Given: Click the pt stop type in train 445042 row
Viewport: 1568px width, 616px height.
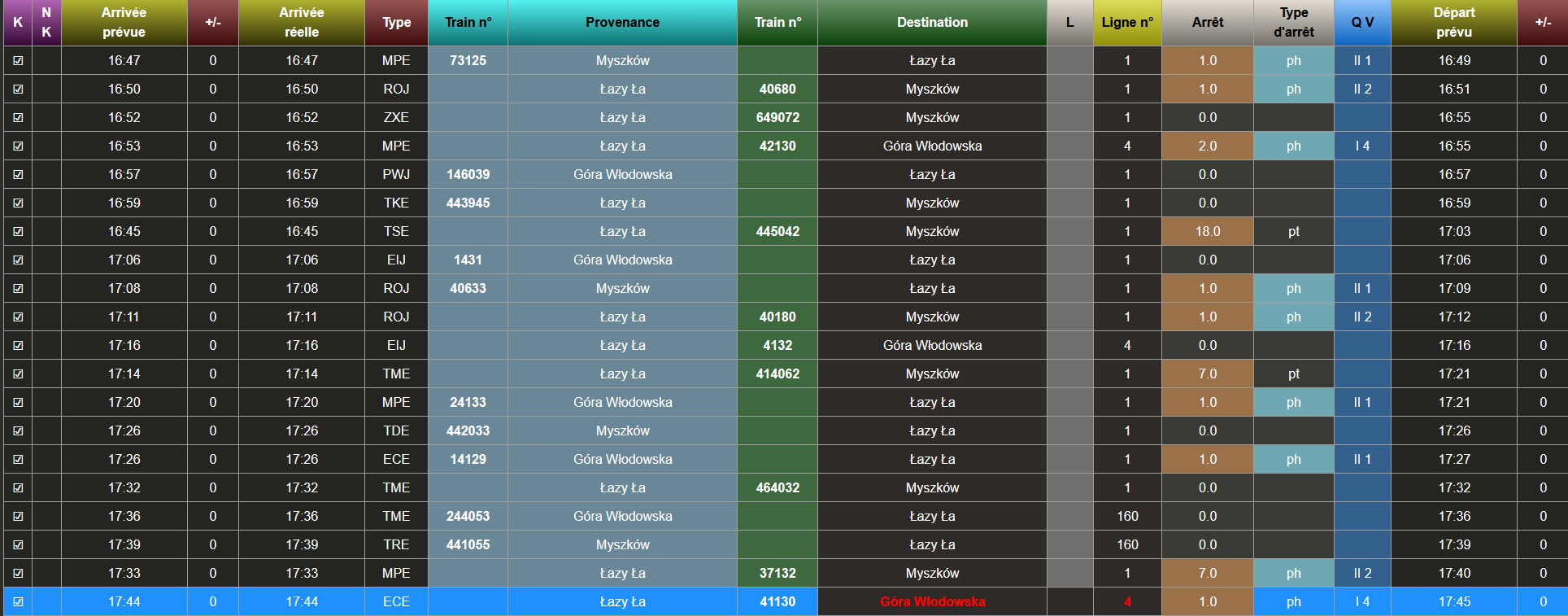Looking at the screenshot, I should click(x=1294, y=232).
